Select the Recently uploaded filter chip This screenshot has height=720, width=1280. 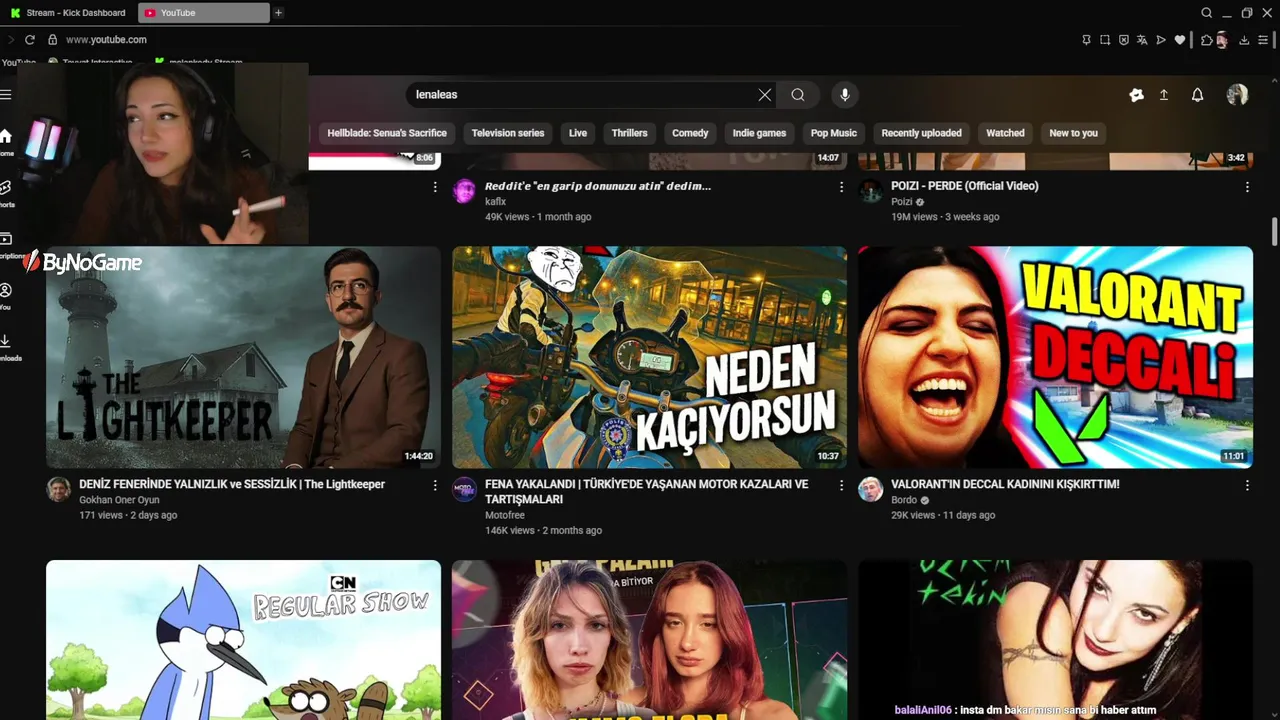click(921, 133)
